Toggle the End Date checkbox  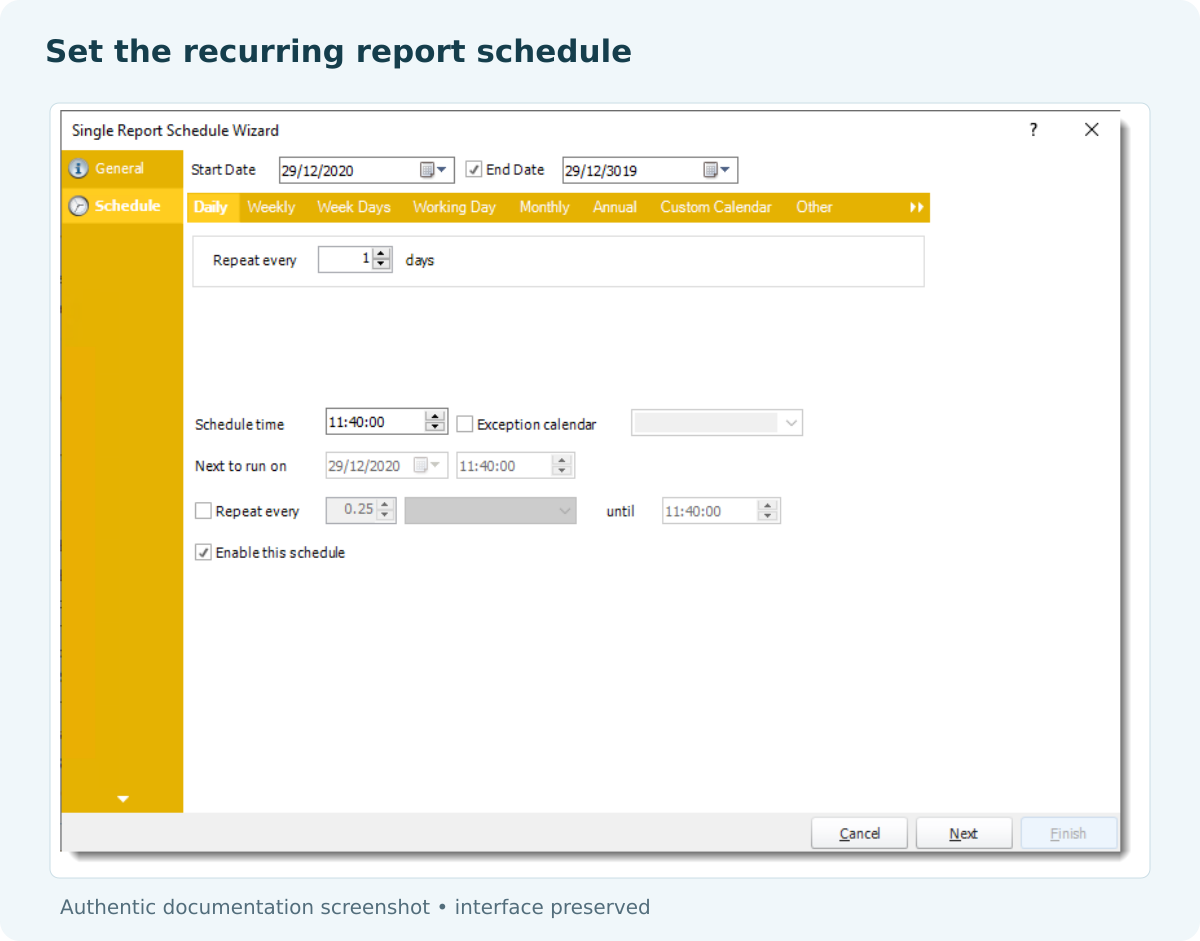coord(474,170)
